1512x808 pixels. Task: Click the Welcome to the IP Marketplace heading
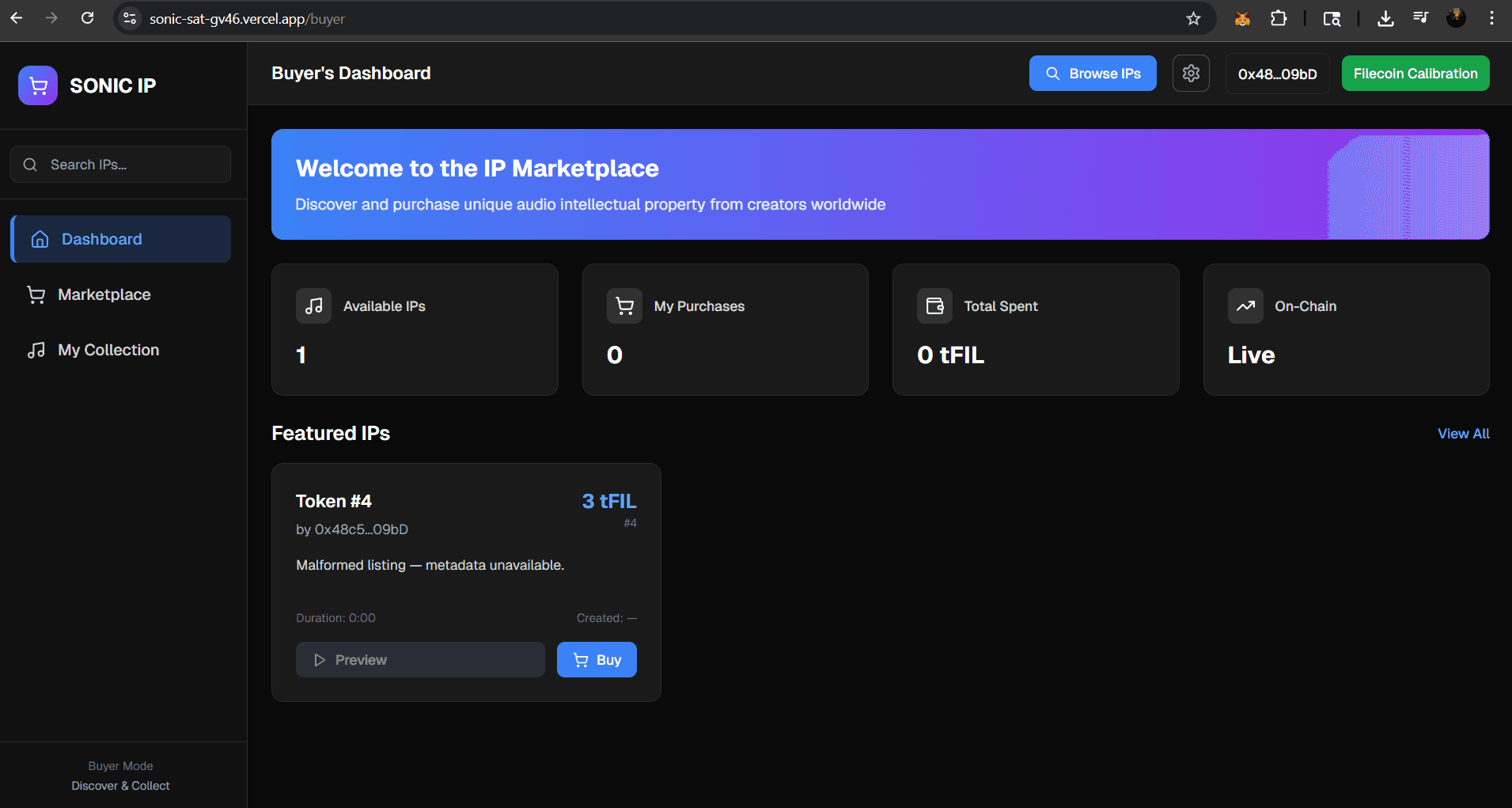click(477, 169)
